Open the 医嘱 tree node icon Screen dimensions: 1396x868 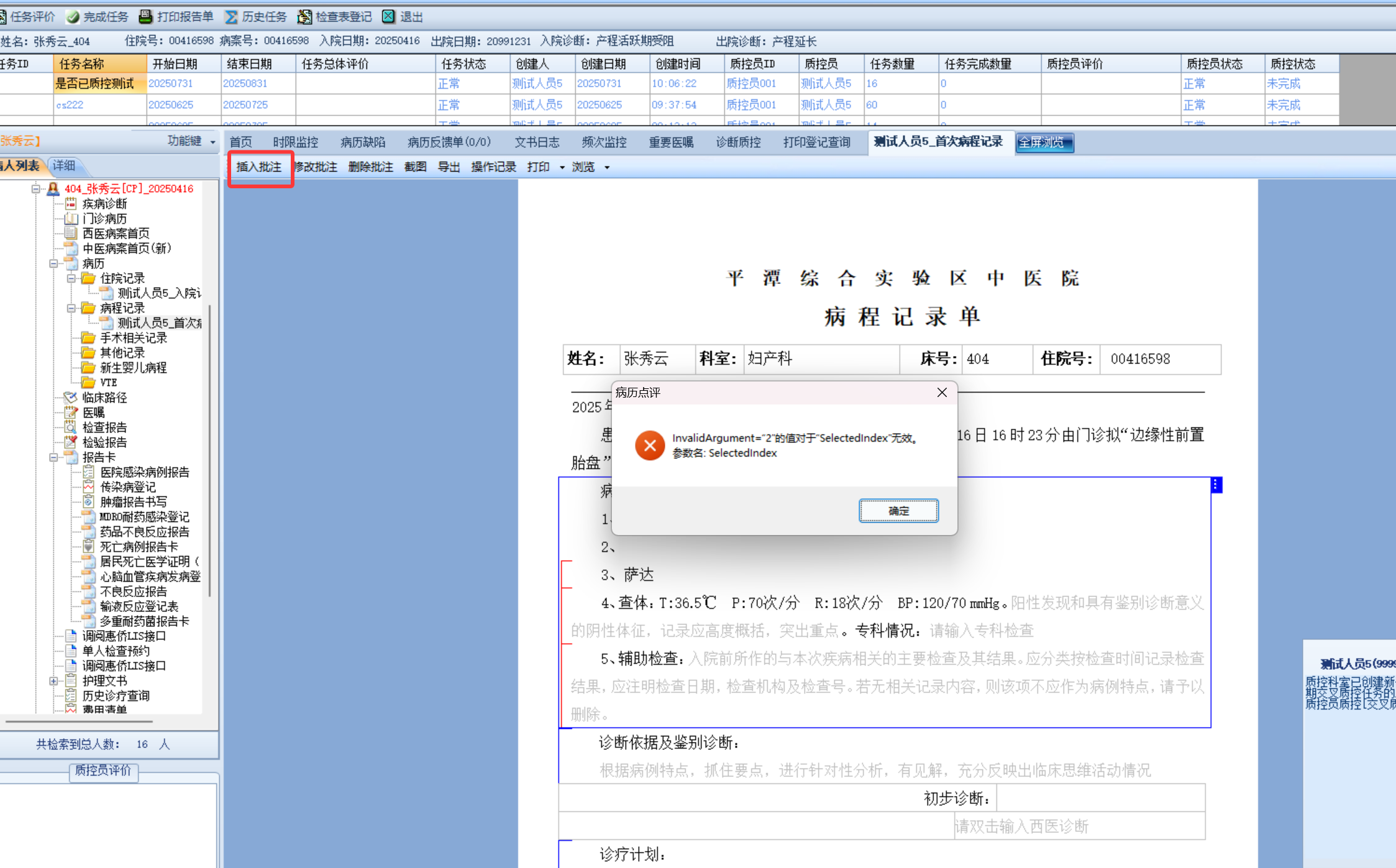tap(71, 412)
